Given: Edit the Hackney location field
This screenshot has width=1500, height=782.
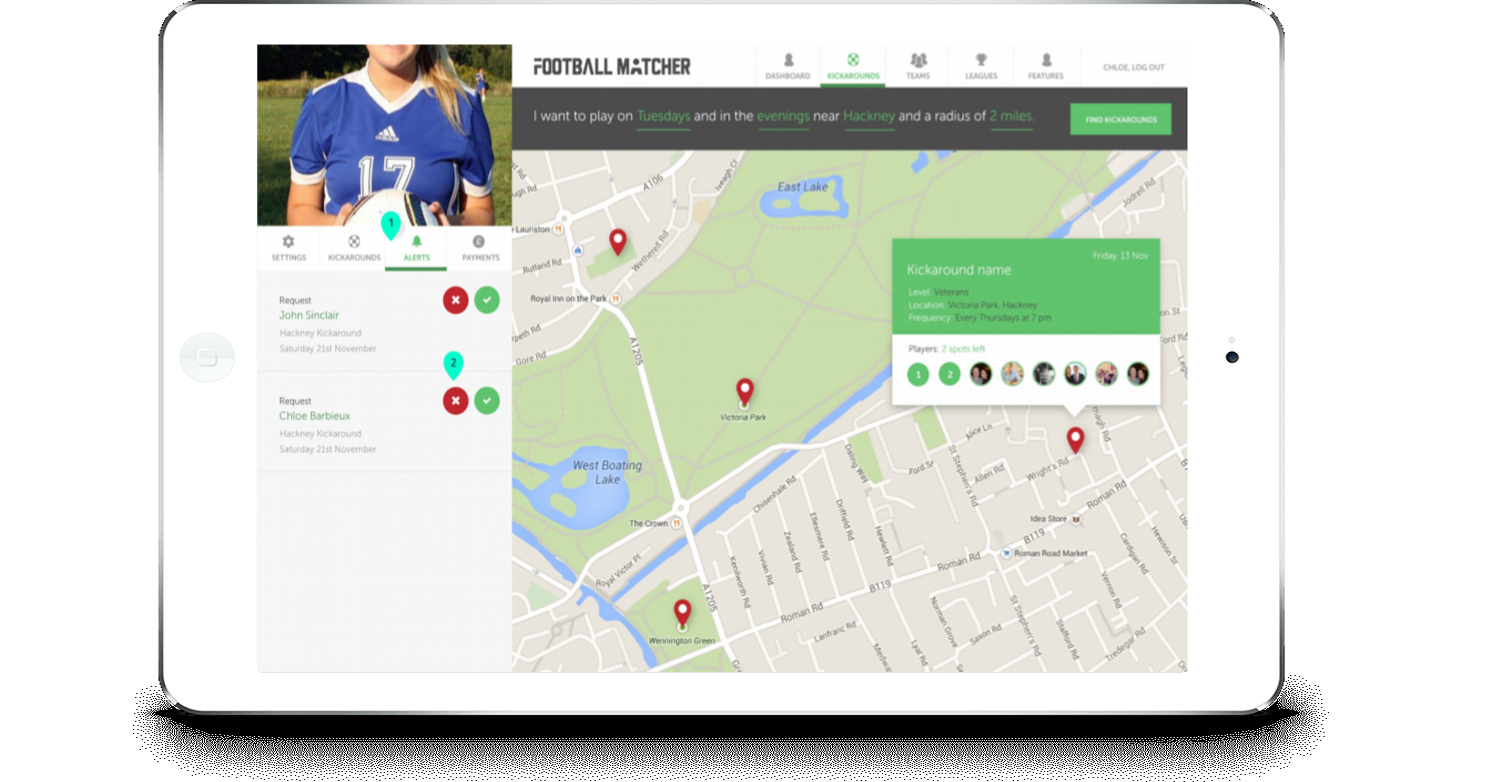Looking at the screenshot, I should coord(868,117).
